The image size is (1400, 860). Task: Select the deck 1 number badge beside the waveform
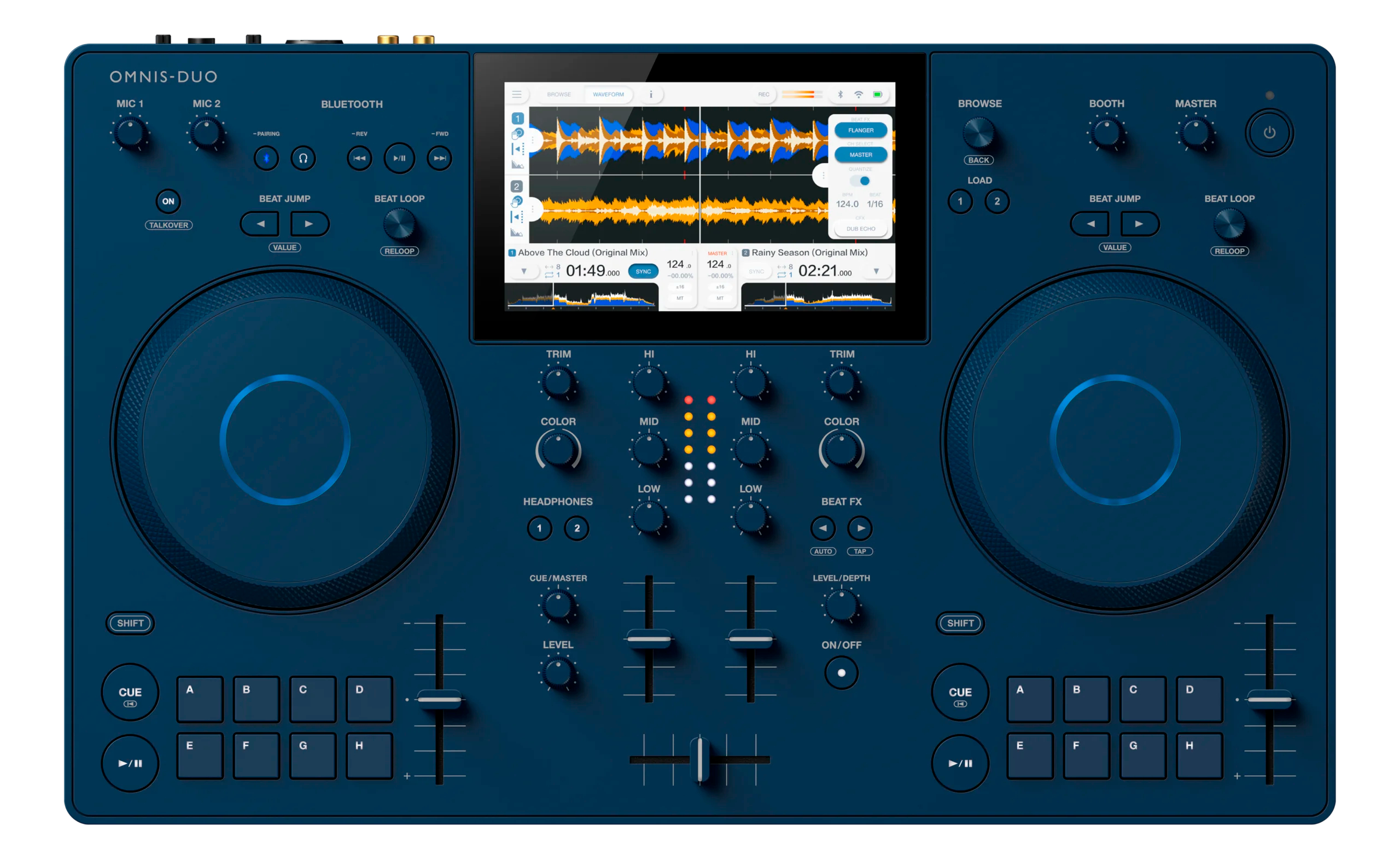point(517,118)
